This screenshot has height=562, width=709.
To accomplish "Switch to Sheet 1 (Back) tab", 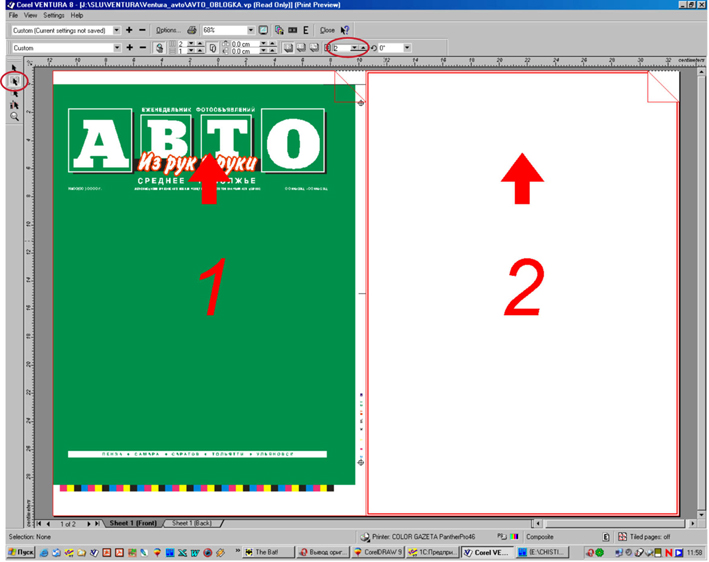I will tap(192, 523).
